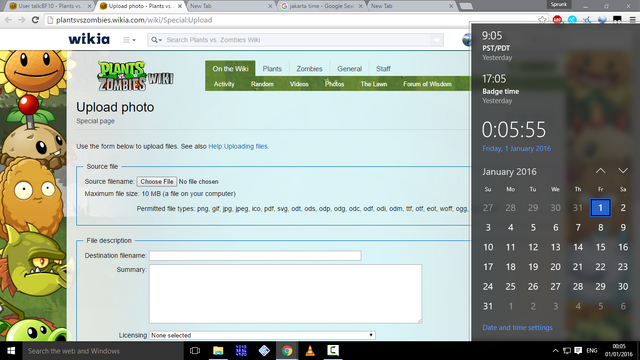Go to the Wikia home logo
The image size is (640, 360).
[89, 40]
